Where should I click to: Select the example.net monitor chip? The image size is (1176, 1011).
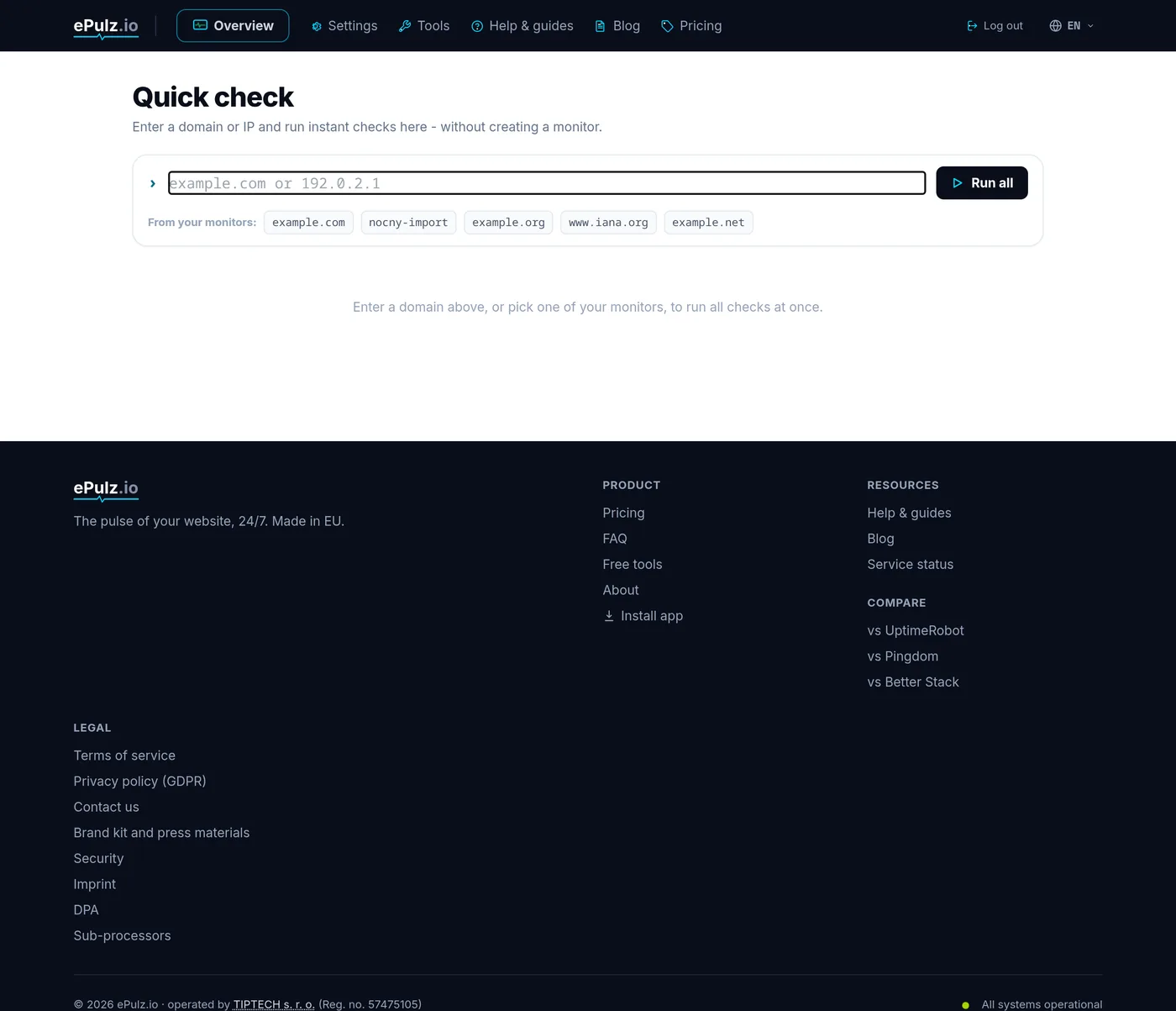click(708, 223)
